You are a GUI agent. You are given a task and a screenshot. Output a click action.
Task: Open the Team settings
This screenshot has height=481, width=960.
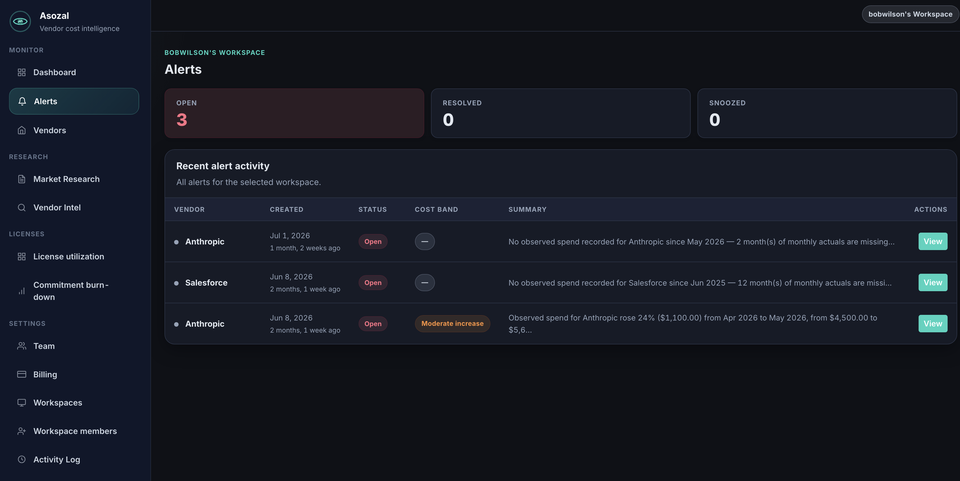[x=74, y=346]
